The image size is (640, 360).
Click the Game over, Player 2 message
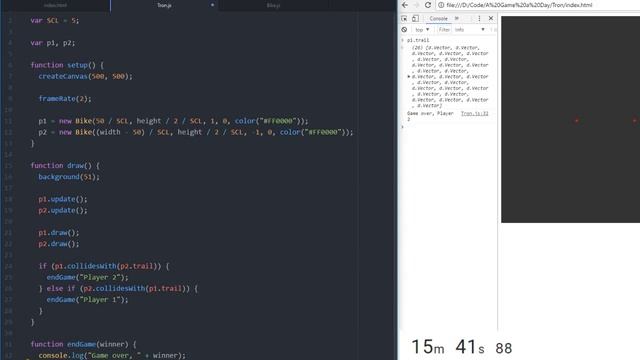point(430,116)
